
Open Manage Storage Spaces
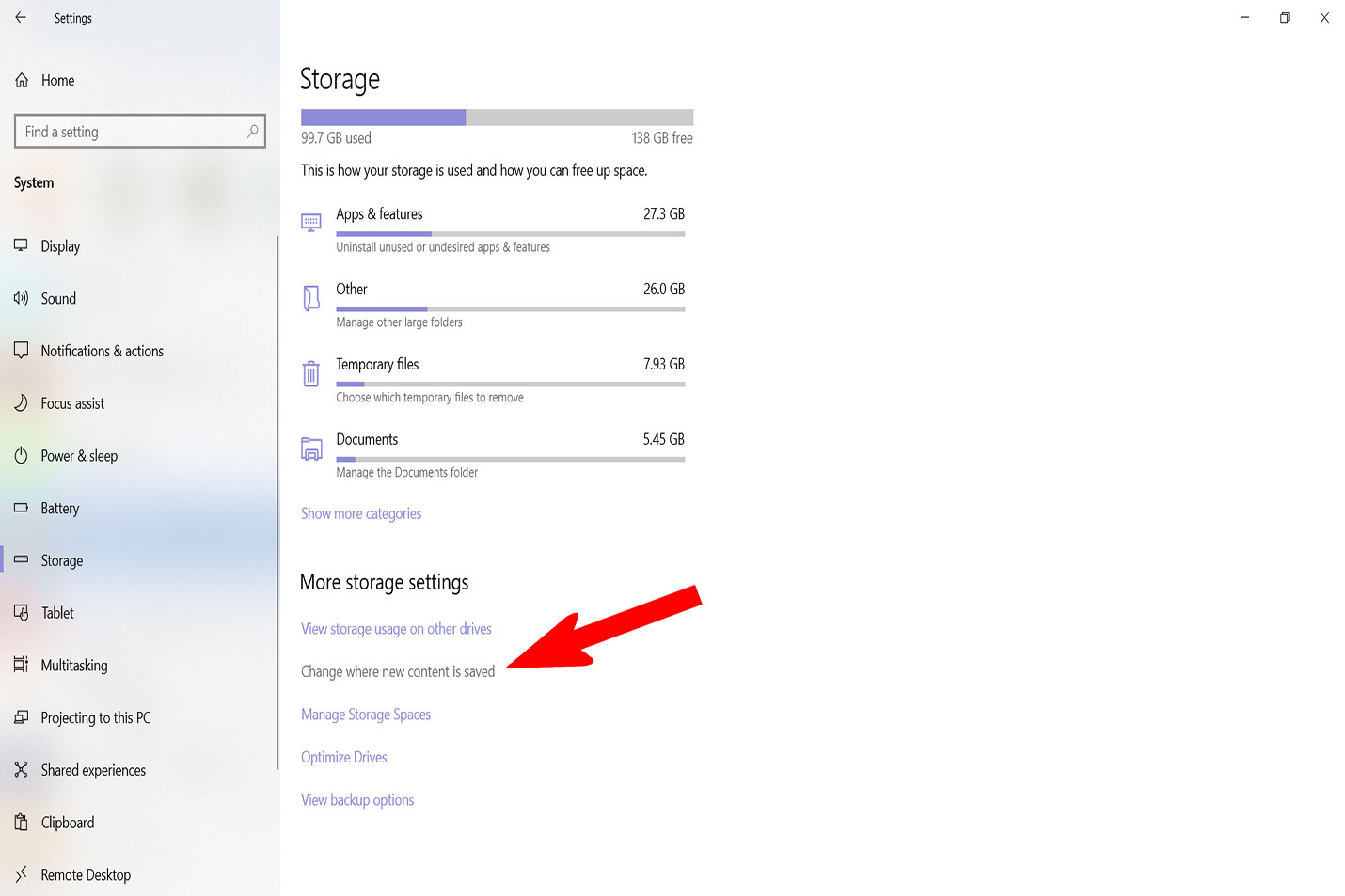(366, 715)
